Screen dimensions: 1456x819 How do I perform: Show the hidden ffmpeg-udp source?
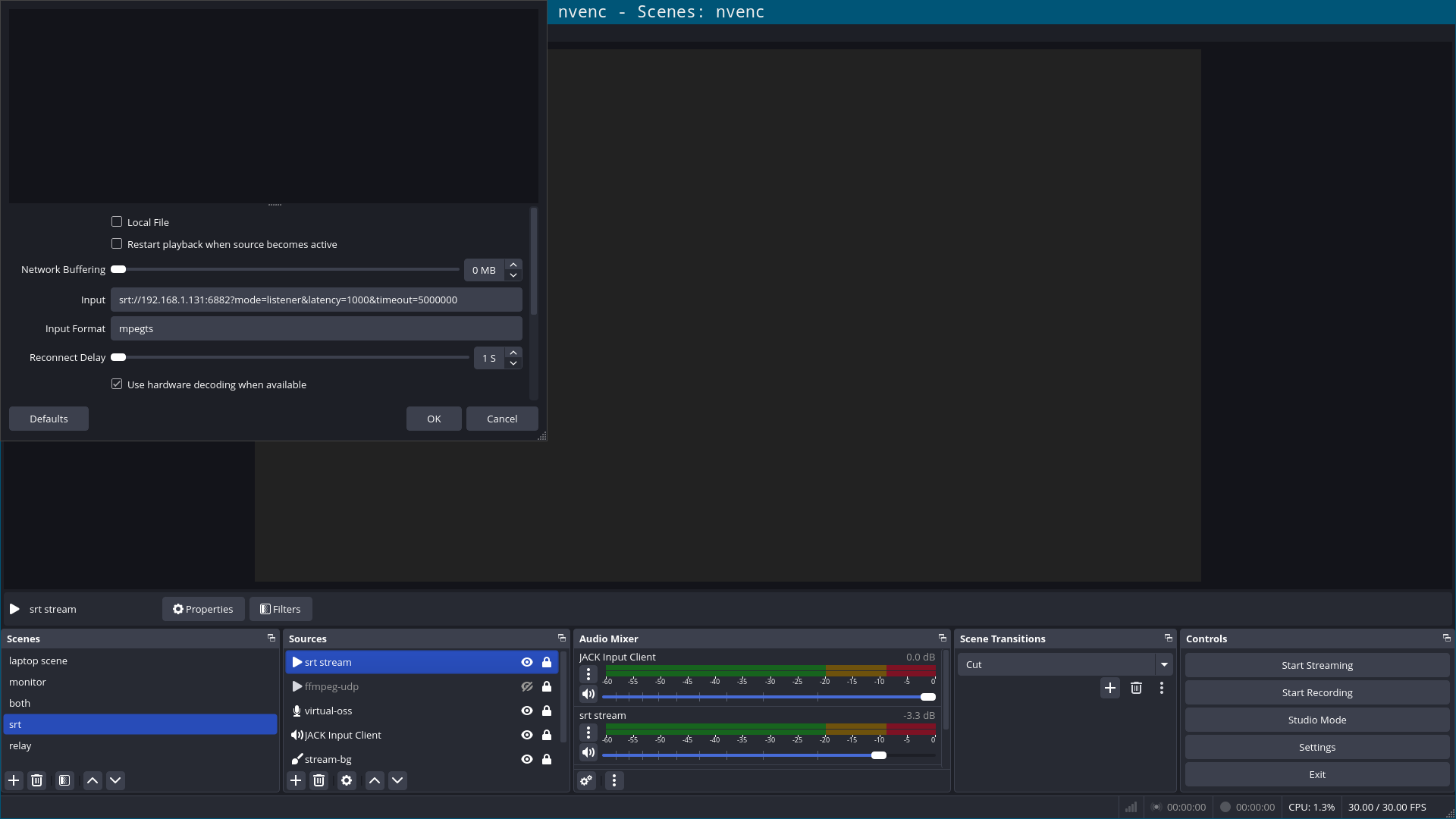pyautogui.click(x=527, y=686)
